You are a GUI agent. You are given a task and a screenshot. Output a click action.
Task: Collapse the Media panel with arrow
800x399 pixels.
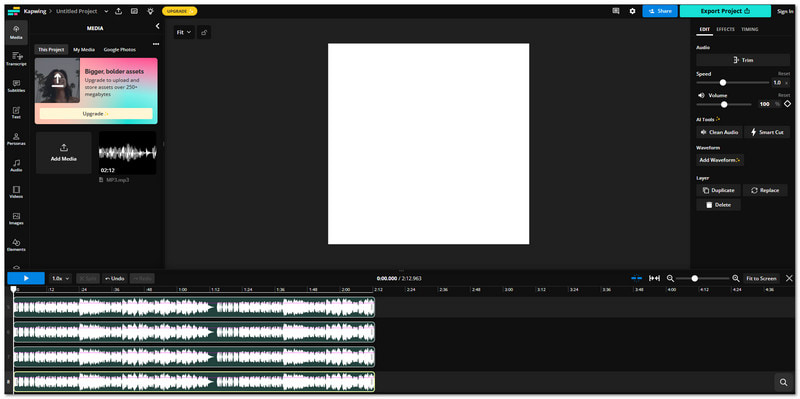(x=157, y=26)
